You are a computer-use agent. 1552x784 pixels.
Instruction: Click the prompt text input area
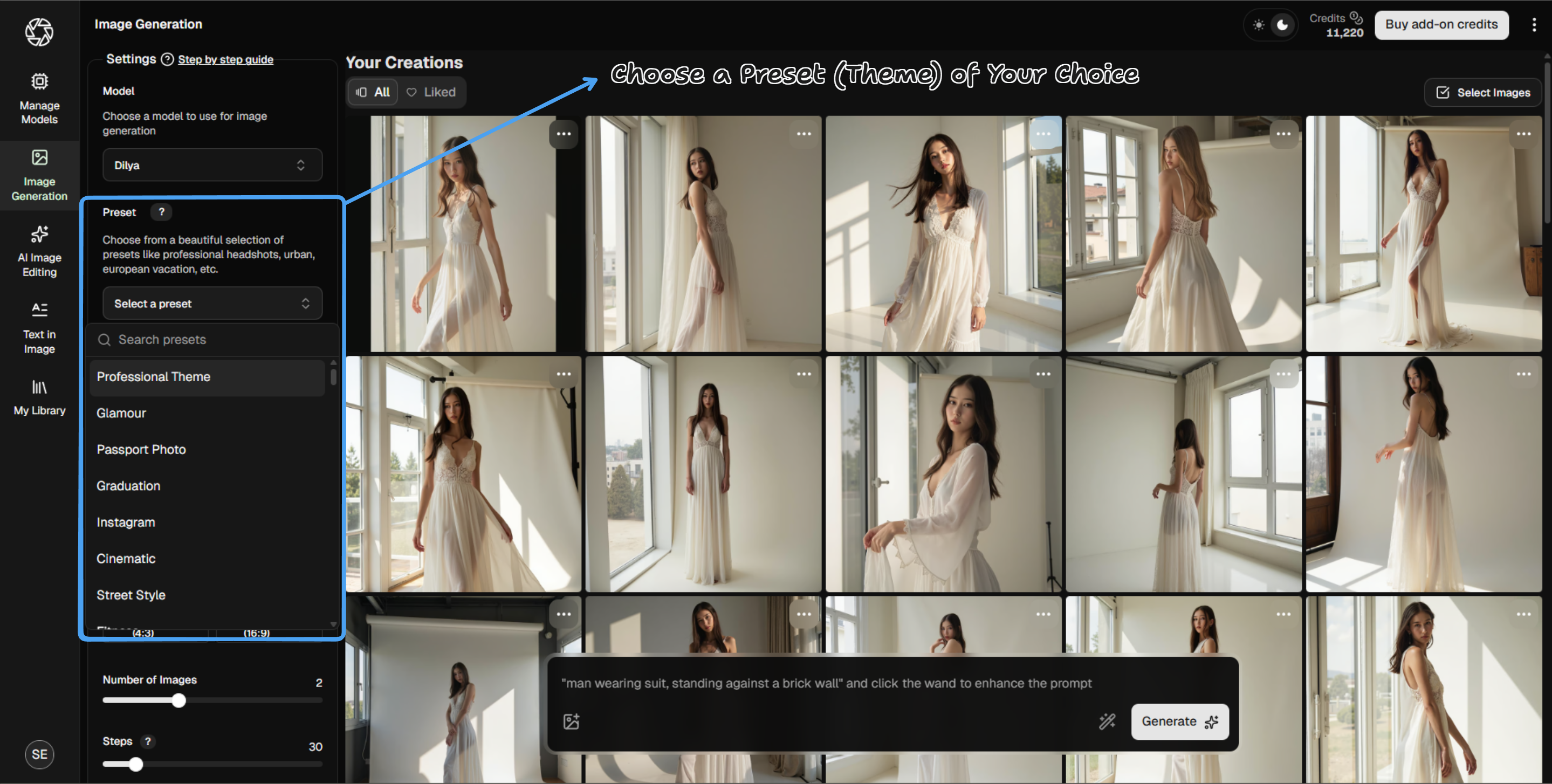coord(892,683)
